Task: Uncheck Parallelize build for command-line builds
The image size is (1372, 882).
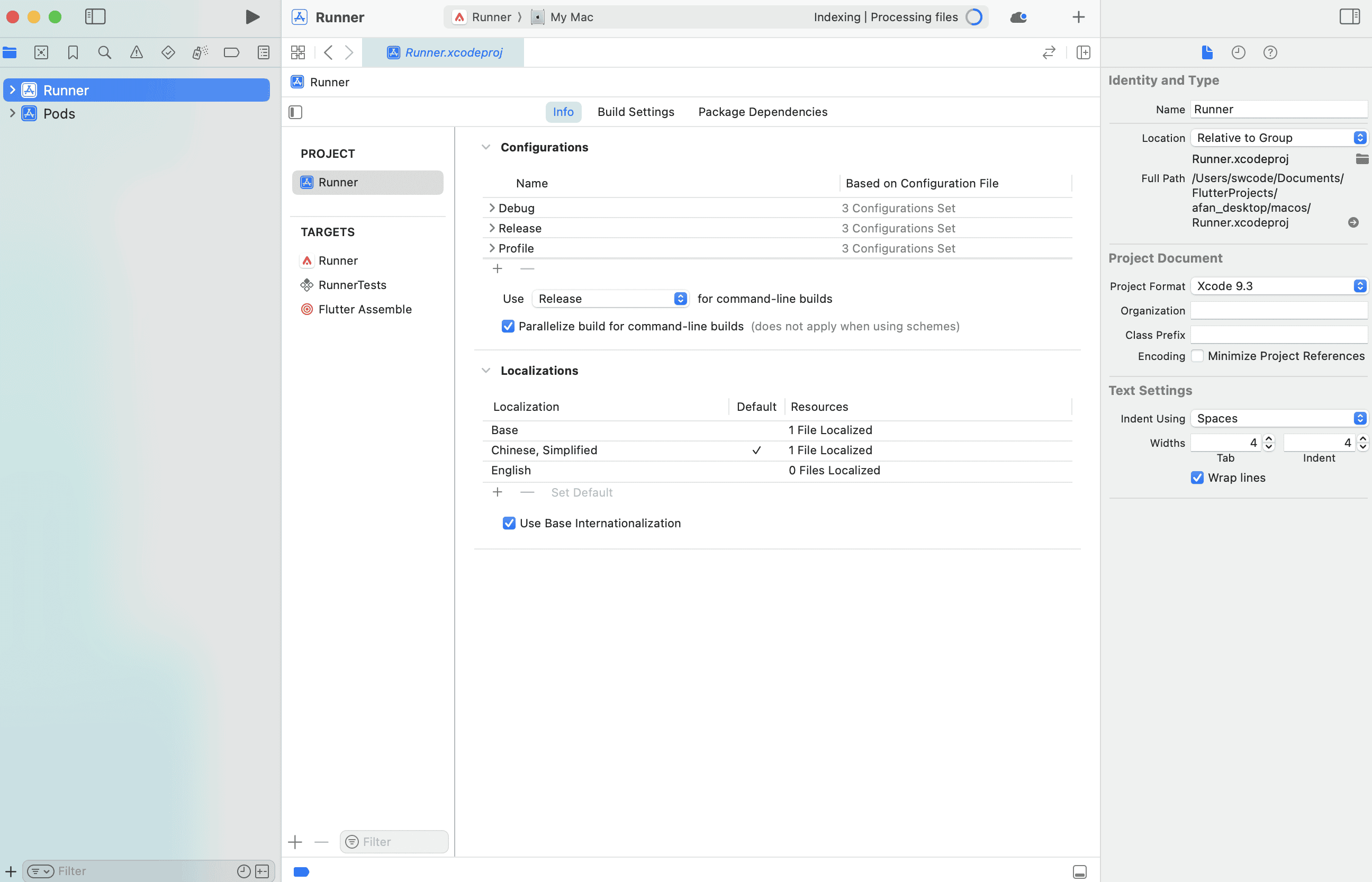Action: 508,327
